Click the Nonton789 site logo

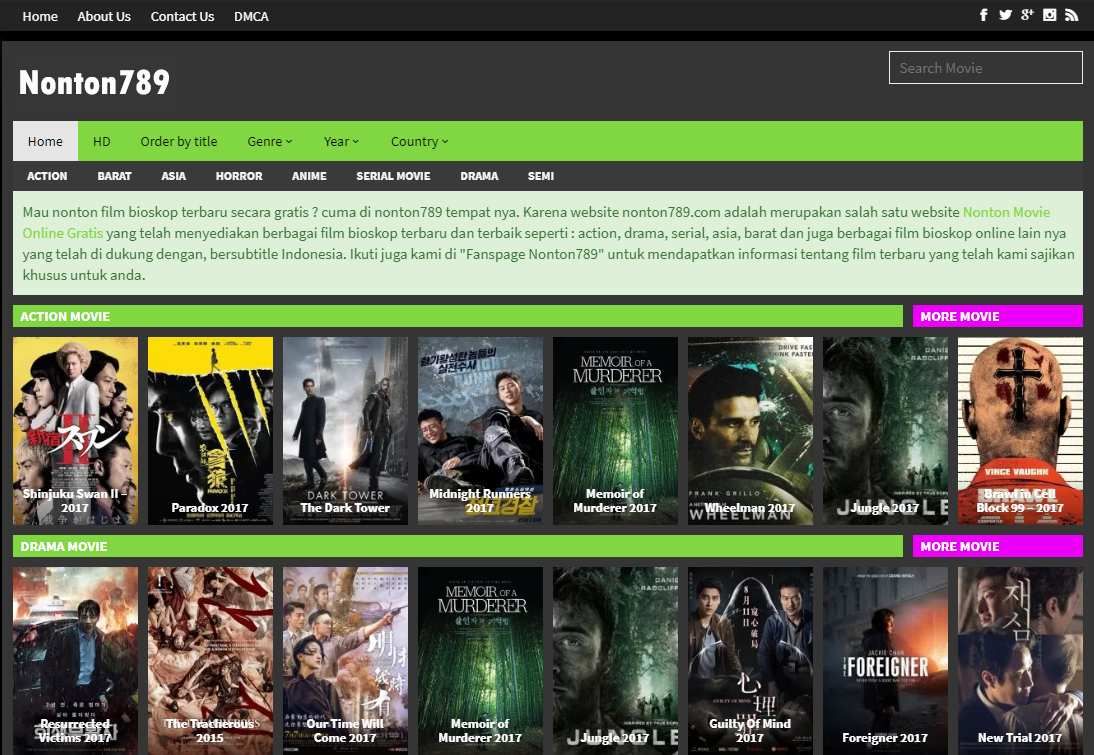(x=94, y=82)
